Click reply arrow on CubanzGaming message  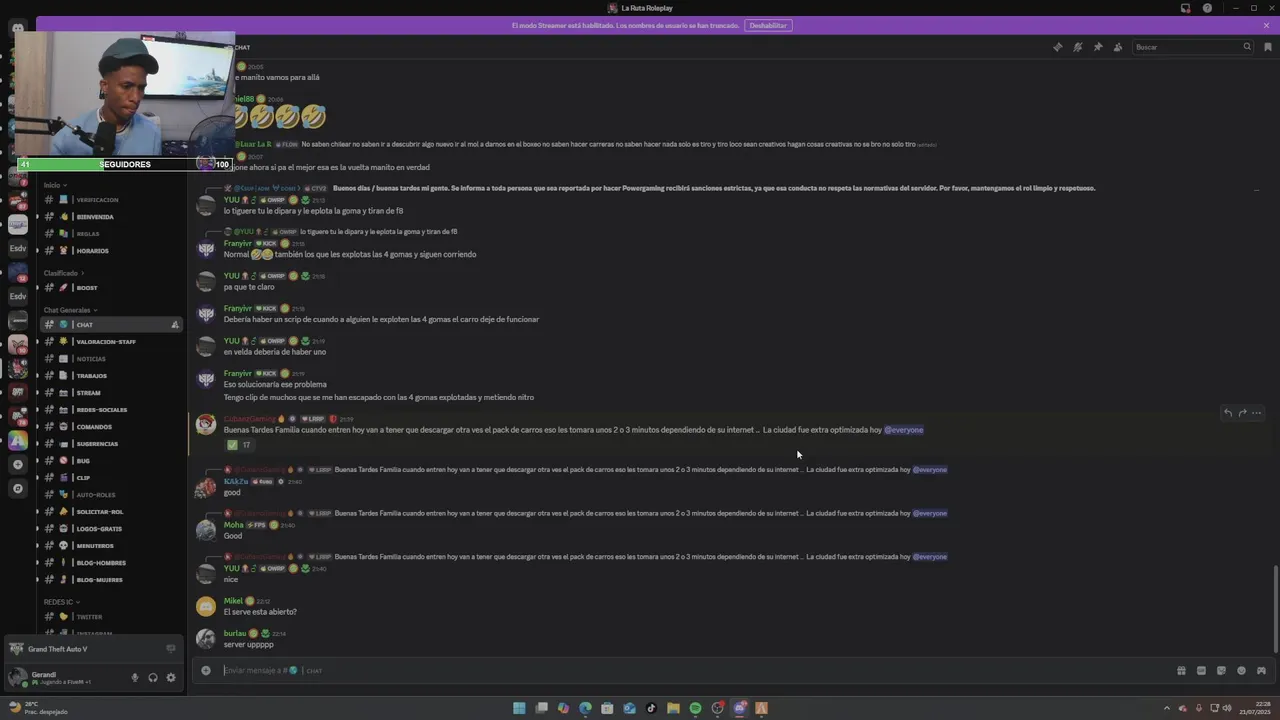tap(1228, 413)
